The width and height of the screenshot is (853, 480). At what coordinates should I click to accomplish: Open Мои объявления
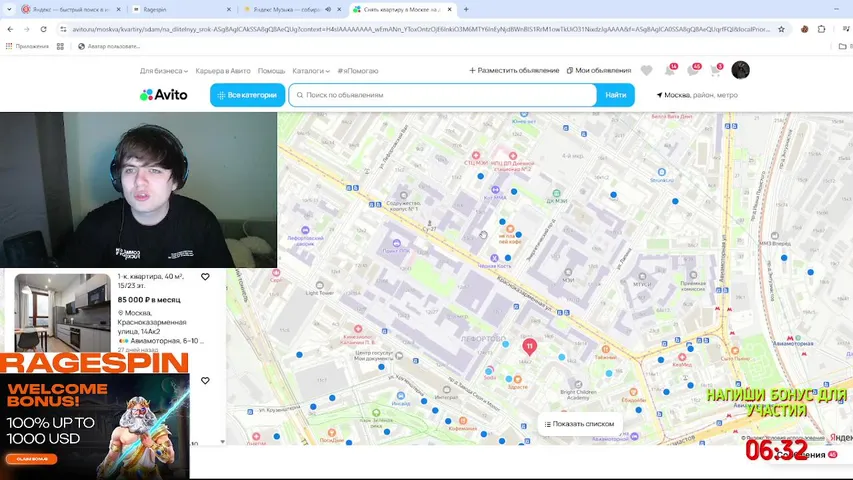pyautogui.click(x=599, y=70)
